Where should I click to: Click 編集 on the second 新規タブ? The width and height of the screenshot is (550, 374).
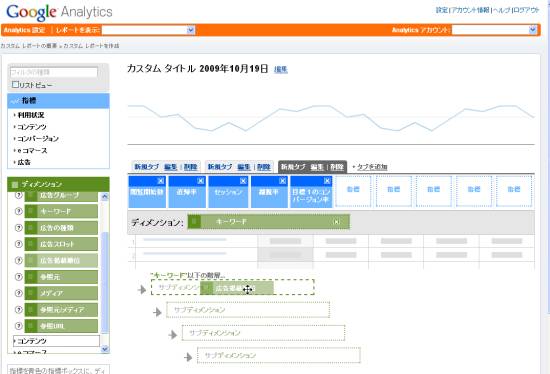point(243,167)
